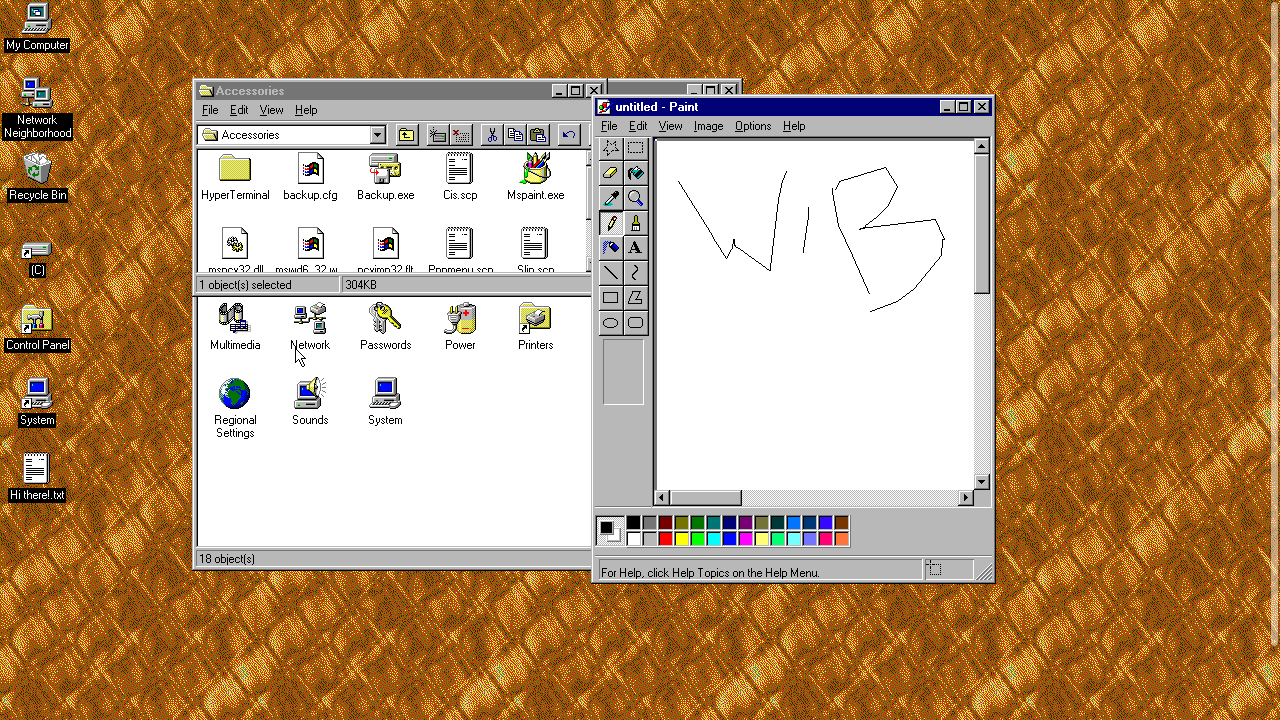
Task: Select the backup.cfg file
Action: click(x=310, y=178)
